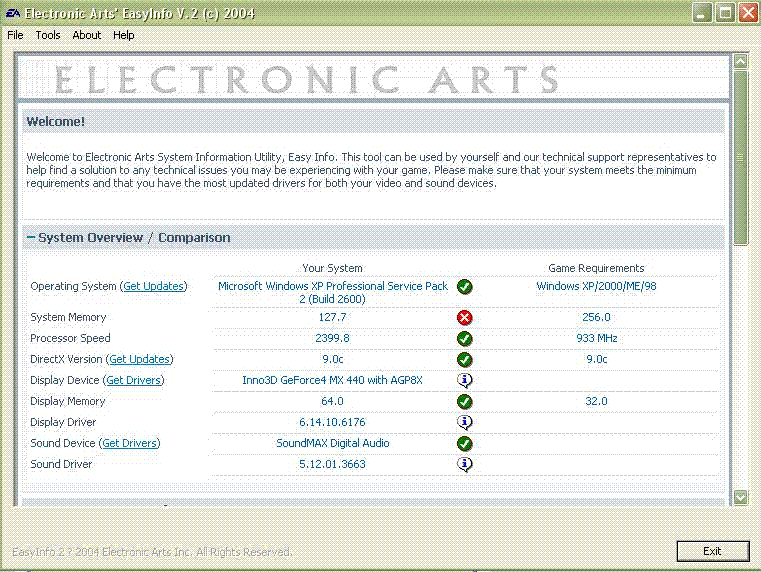Click required memory value 256.0
This screenshot has height=572, width=761.
pyautogui.click(x=596, y=317)
